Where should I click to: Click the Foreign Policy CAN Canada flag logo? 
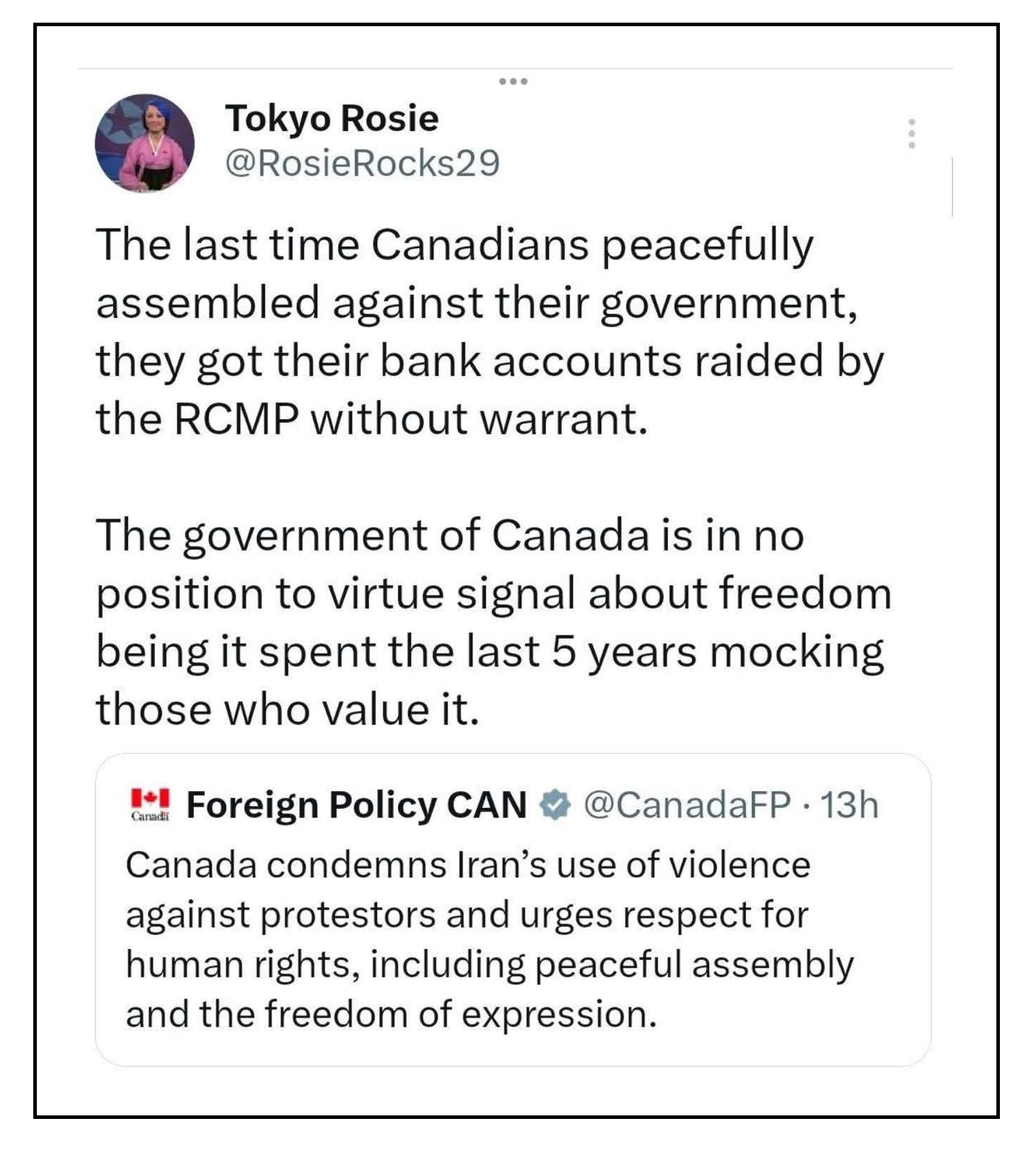pyautogui.click(x=150, y=804)
